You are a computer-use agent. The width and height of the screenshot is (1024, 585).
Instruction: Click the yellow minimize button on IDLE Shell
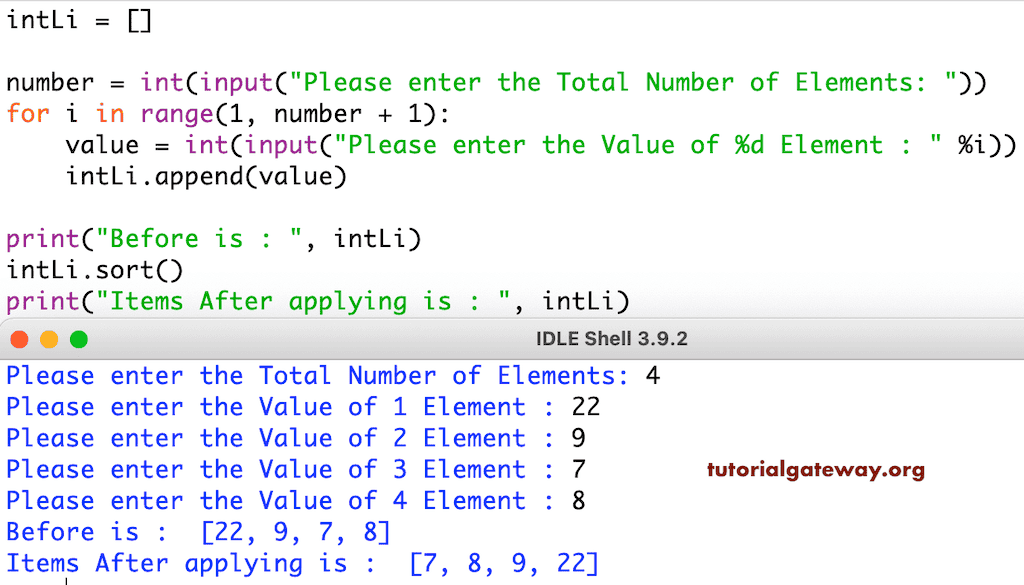click(x=49, y=338)
